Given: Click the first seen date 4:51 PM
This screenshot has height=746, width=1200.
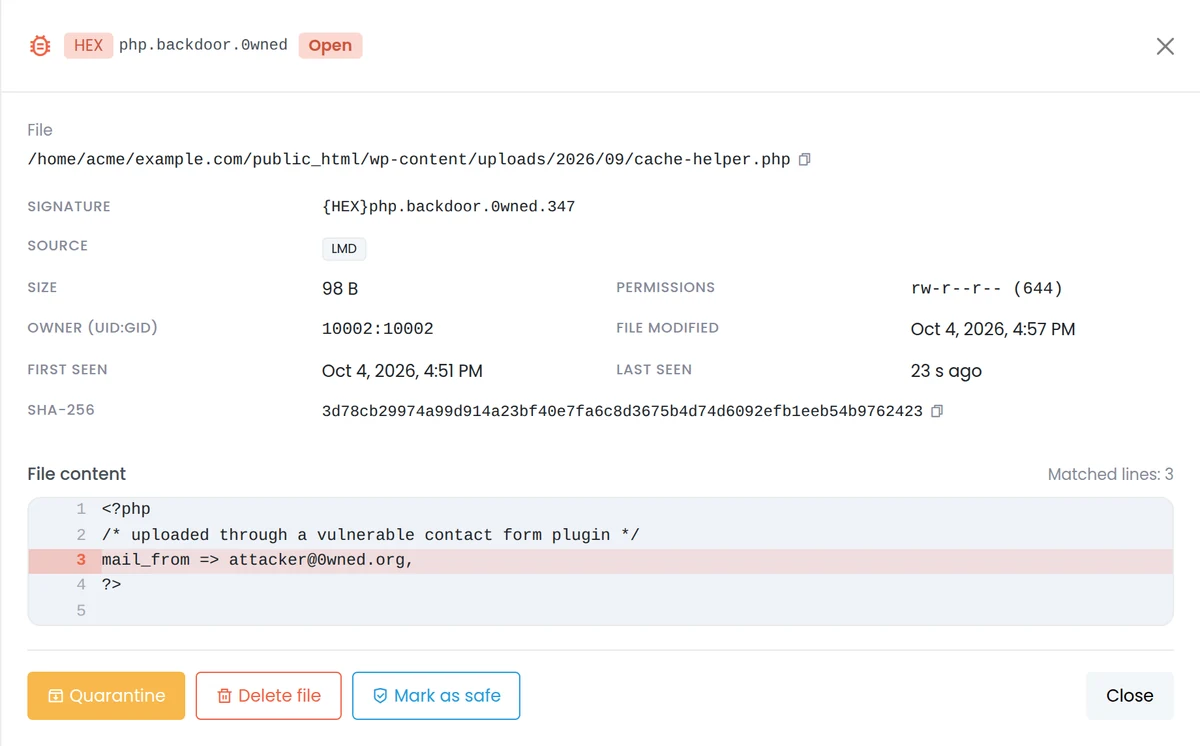Looking at the screenshot, I should [x=402, y=371].
